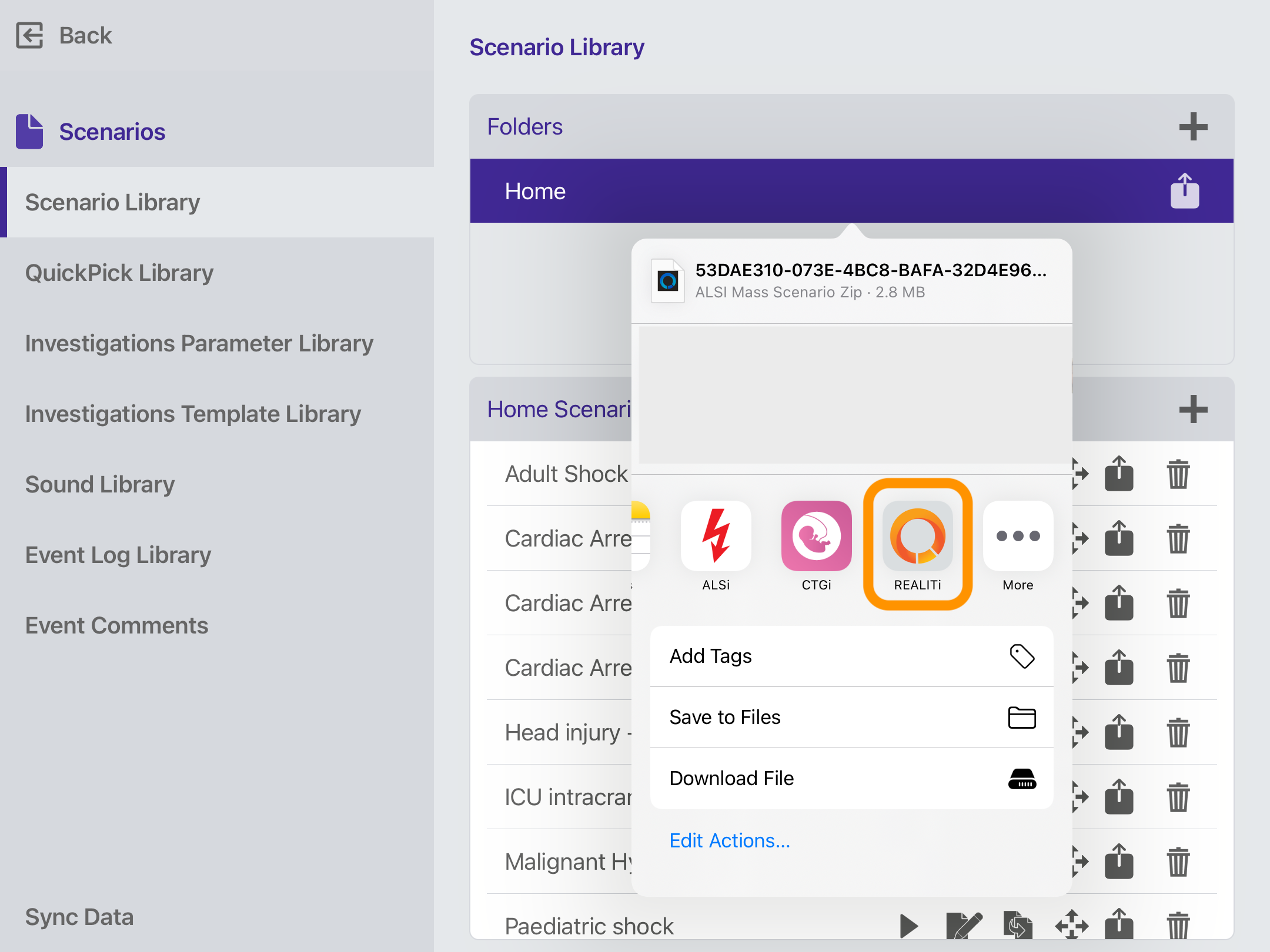Create a new folder
The height and width of the screenshot is (952, 1270).
[1193, 126]
